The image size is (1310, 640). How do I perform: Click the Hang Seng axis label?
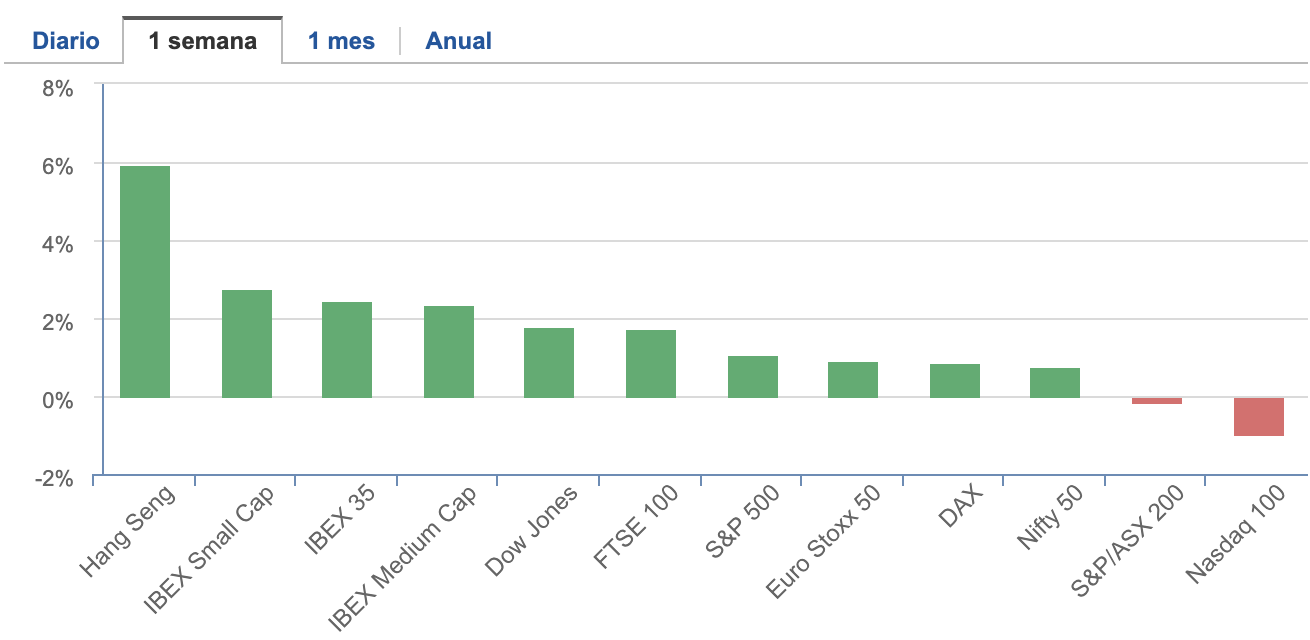(x=128, y=530)
